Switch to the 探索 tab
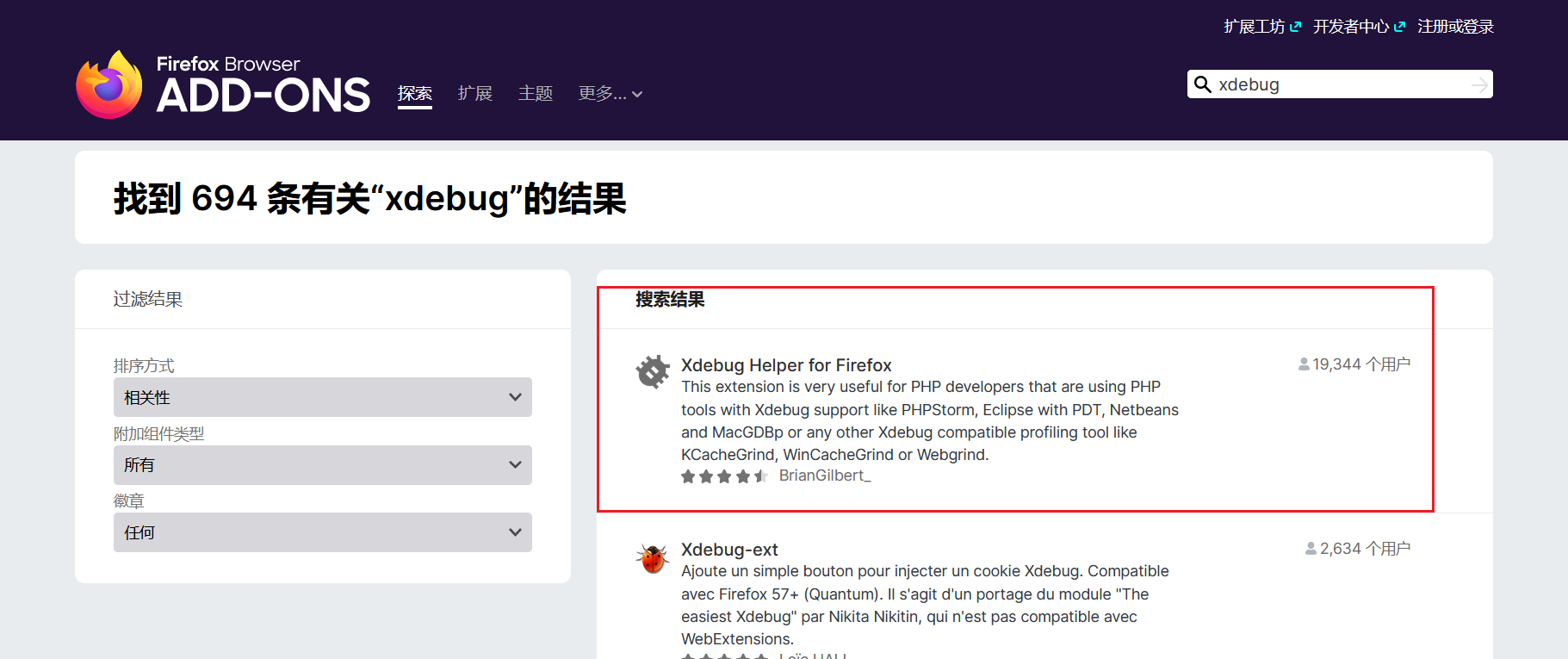Image resolution: width=1568 pixels, height=659 pixels. (x=415, y=93)
